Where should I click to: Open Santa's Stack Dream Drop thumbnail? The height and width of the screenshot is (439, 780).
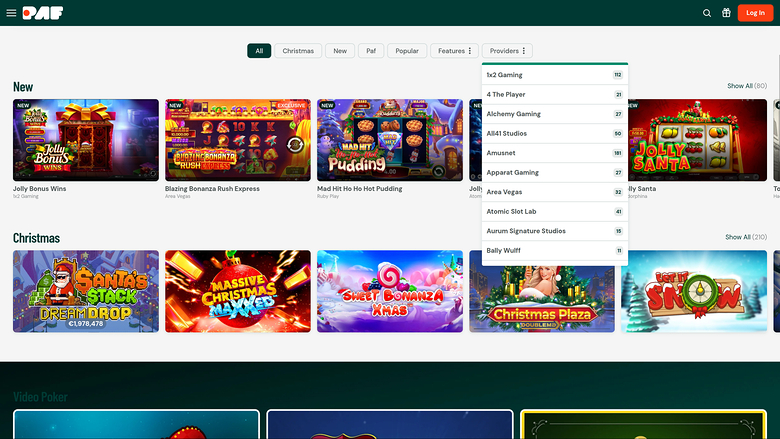tap(86, 291)
